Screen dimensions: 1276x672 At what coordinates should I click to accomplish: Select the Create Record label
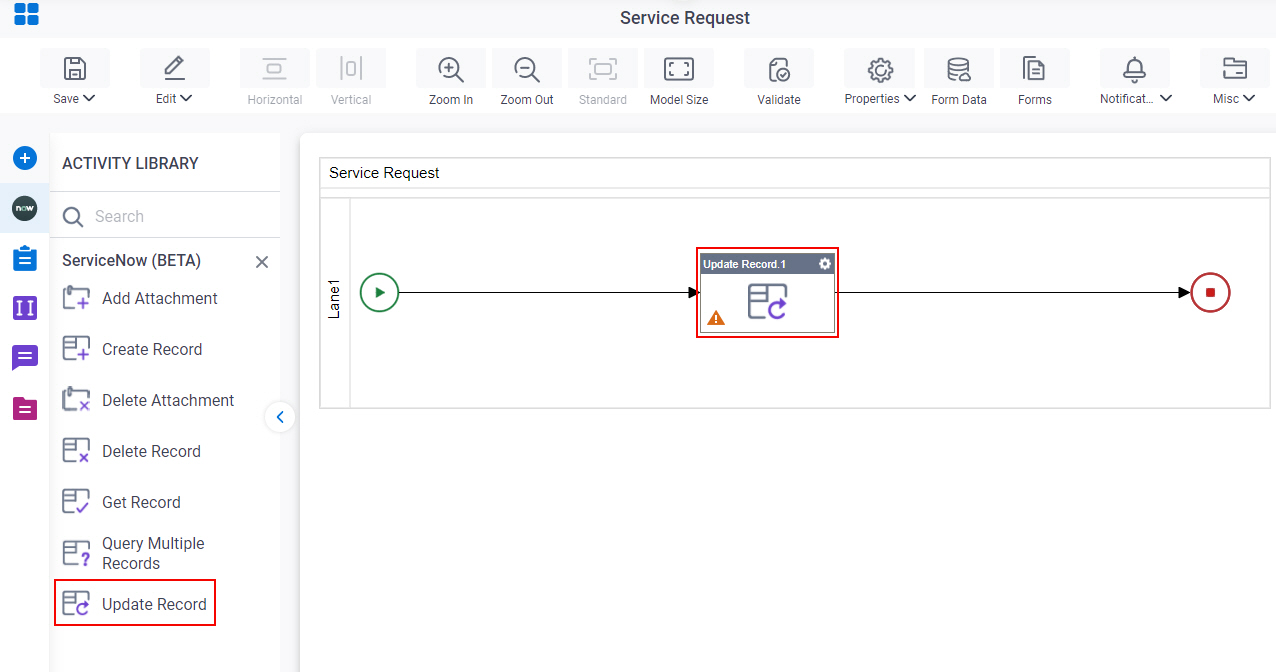(x=152, y=349)
